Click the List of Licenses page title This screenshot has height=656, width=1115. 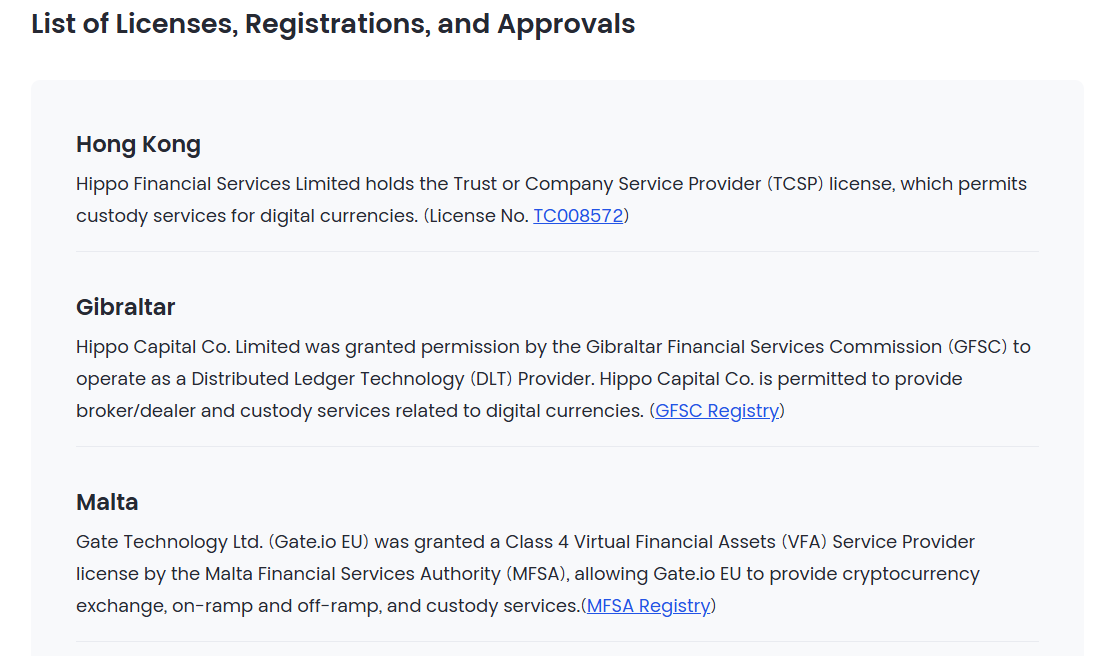(333, 24)
